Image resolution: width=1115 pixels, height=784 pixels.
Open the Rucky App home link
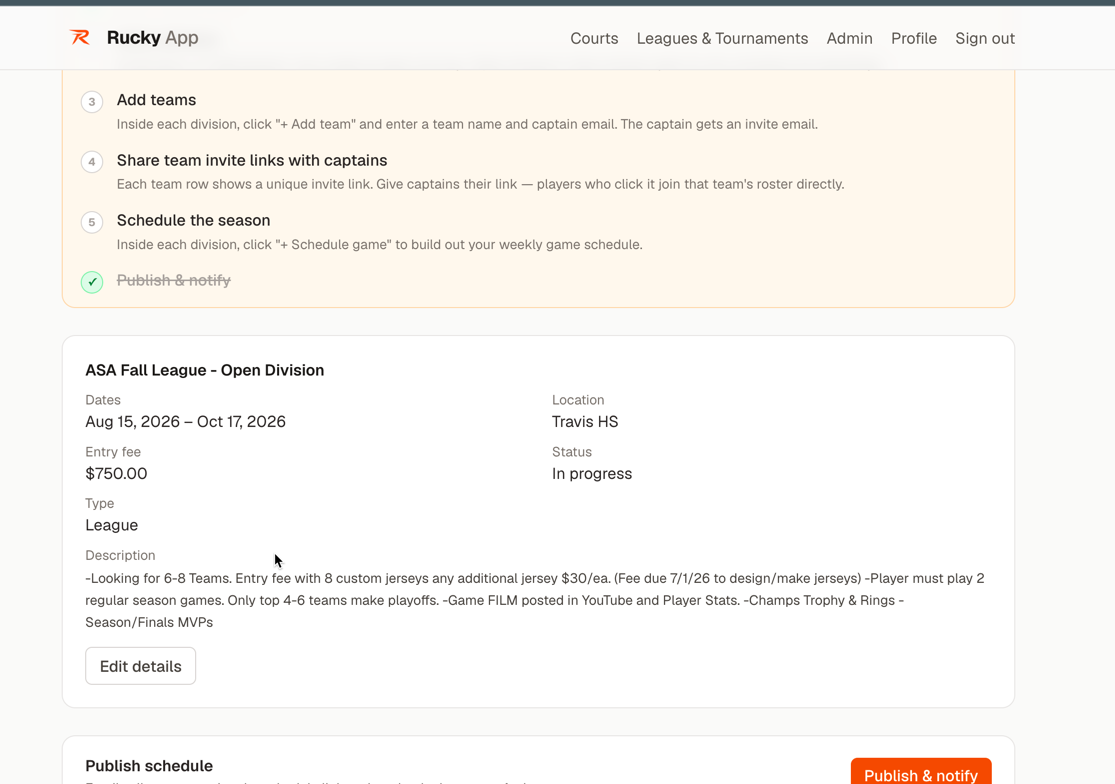click(x=134, y=38)
